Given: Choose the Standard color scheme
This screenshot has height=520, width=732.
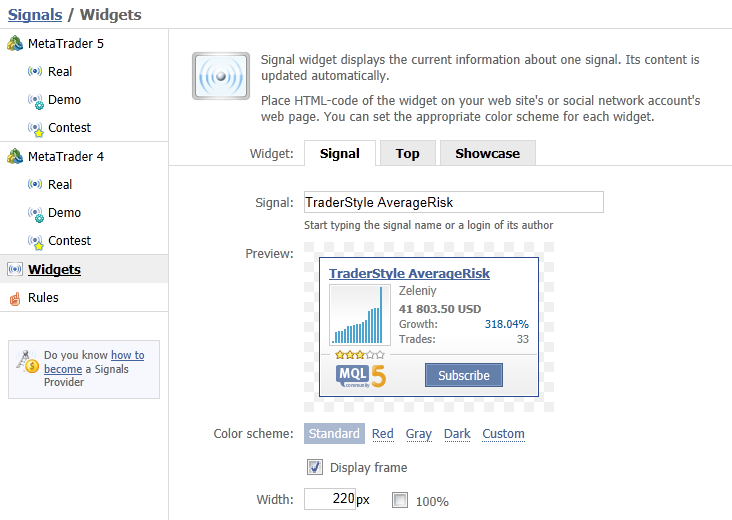Looking at the screenshot, I should pos(334,433).
